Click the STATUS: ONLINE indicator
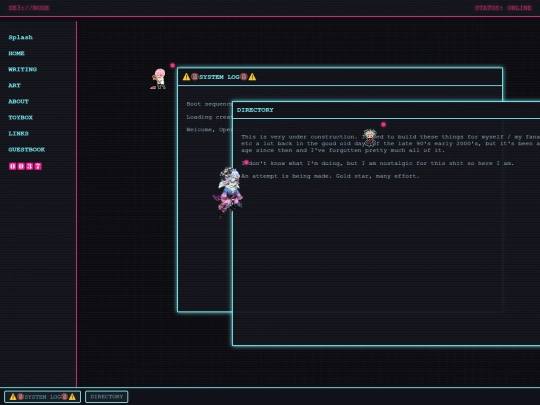Viewport: 540px width, 405px height. (503, 8)
